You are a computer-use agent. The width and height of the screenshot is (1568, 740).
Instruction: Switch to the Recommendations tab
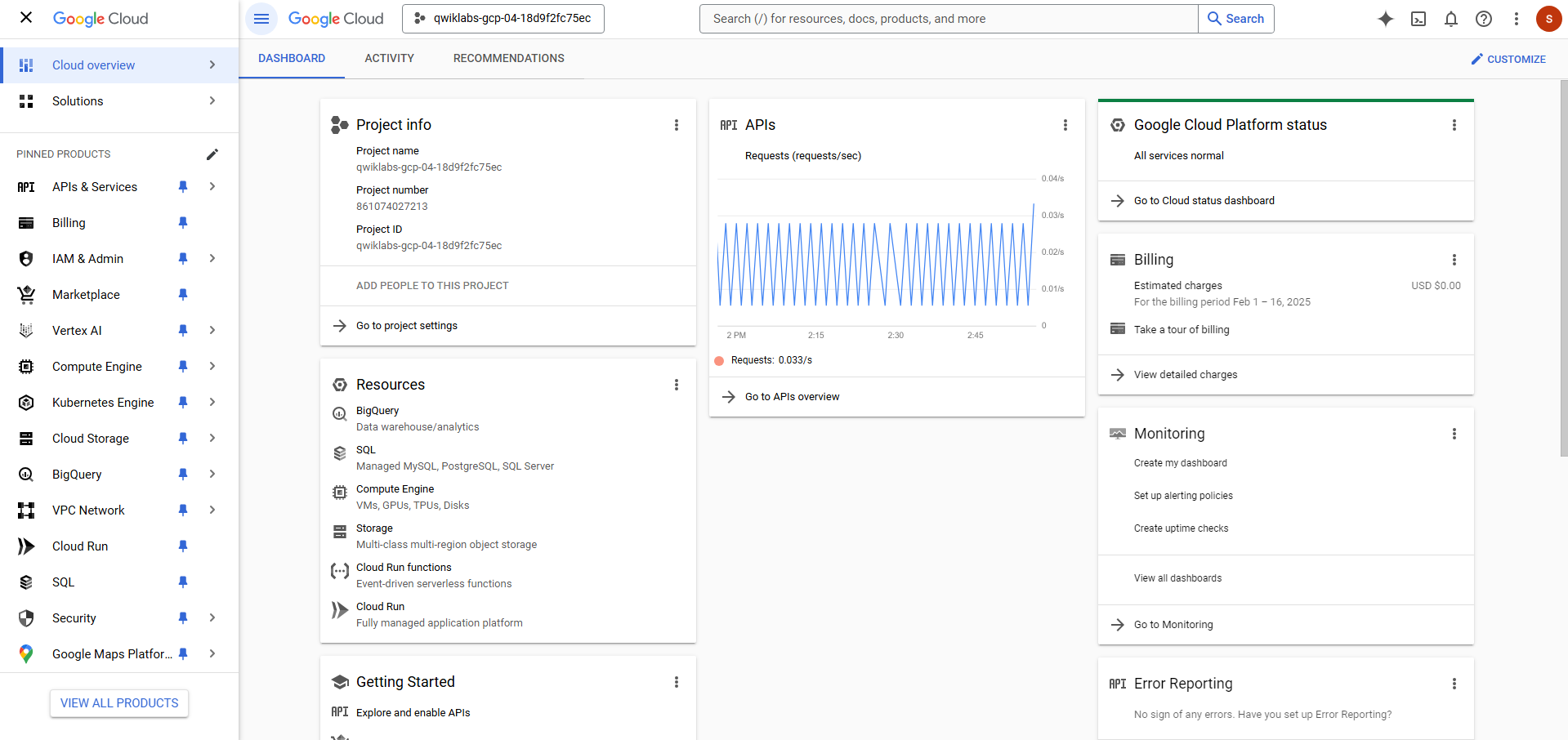509,59
